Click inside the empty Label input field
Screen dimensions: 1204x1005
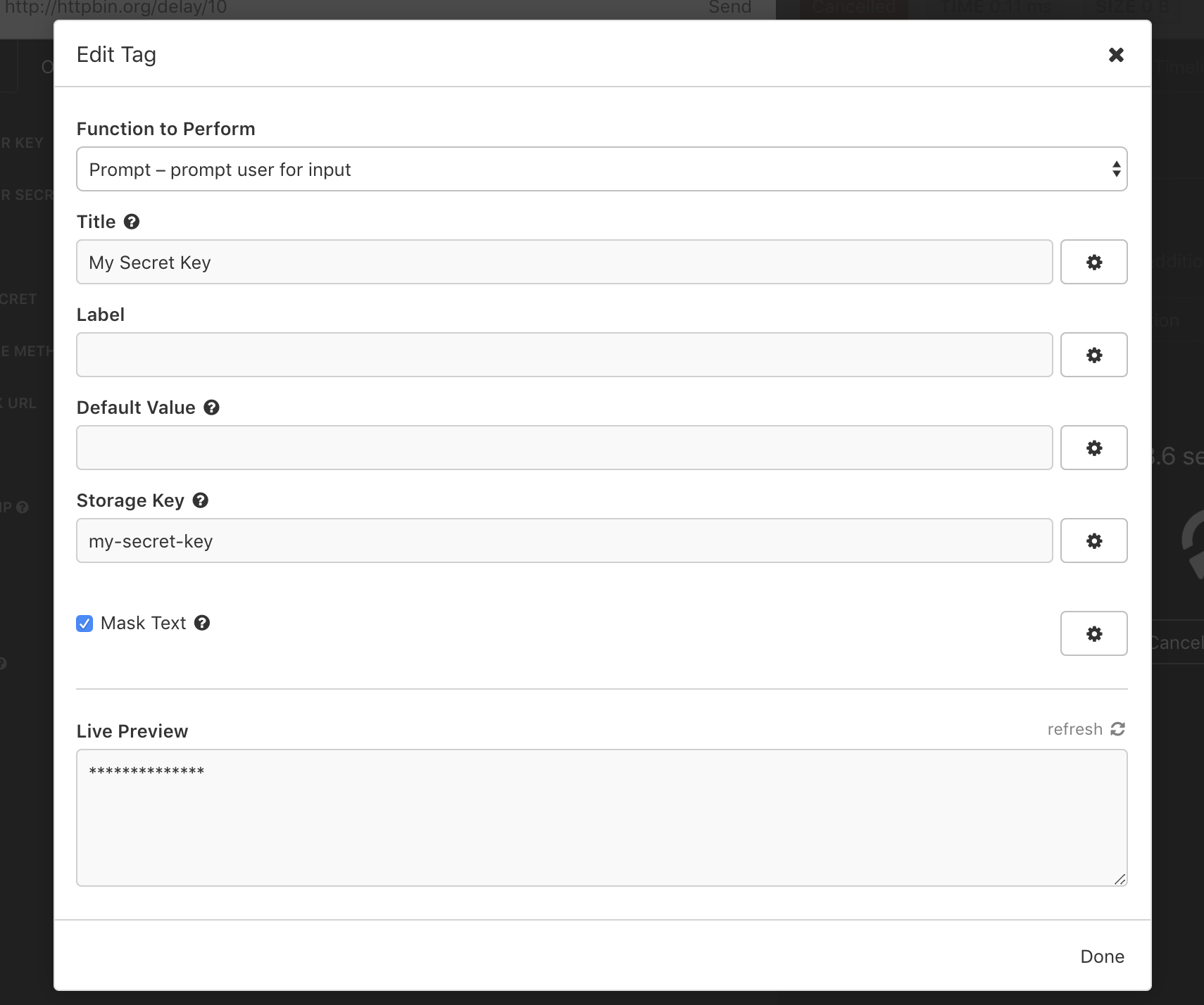(x=563, y=355)
